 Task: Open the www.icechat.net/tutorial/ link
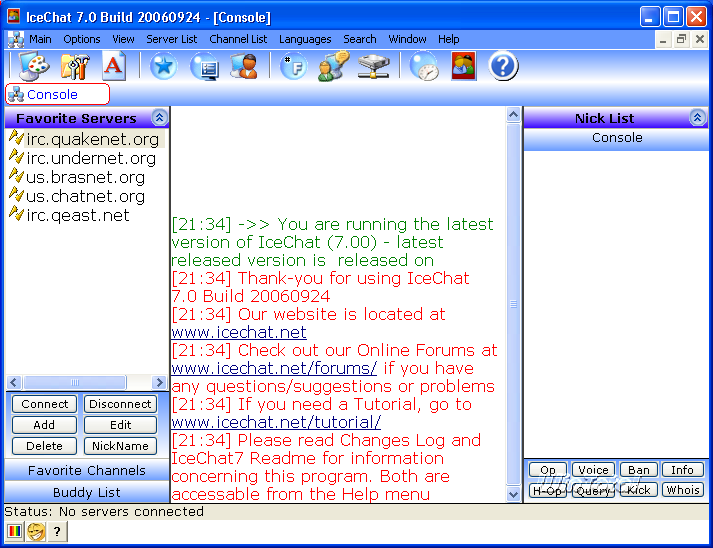click(276, 422)
